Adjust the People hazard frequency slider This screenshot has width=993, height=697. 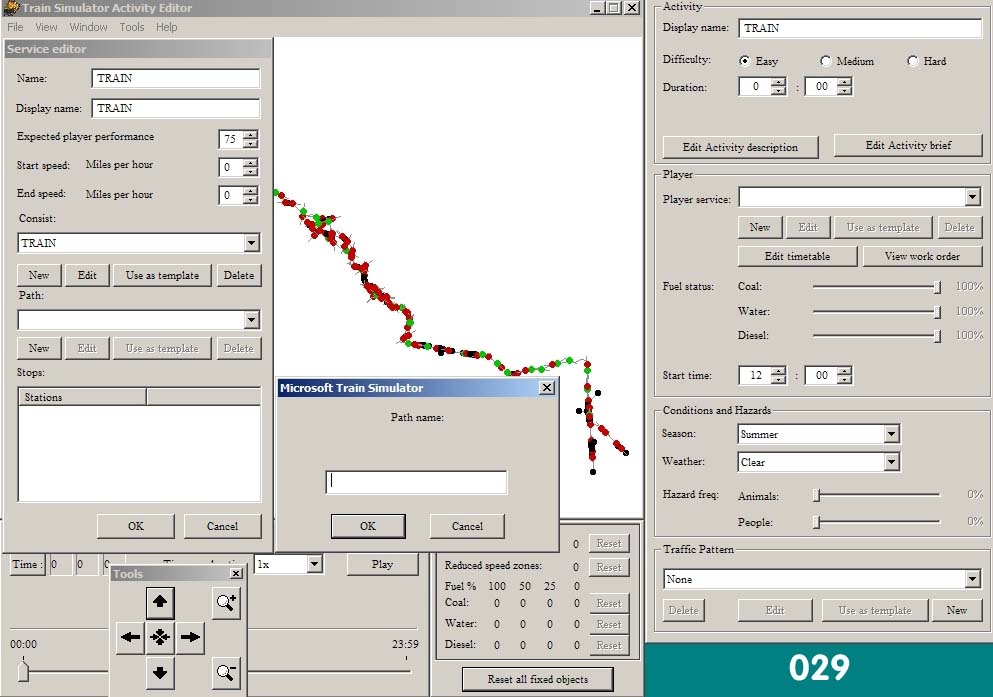point(817,522)
